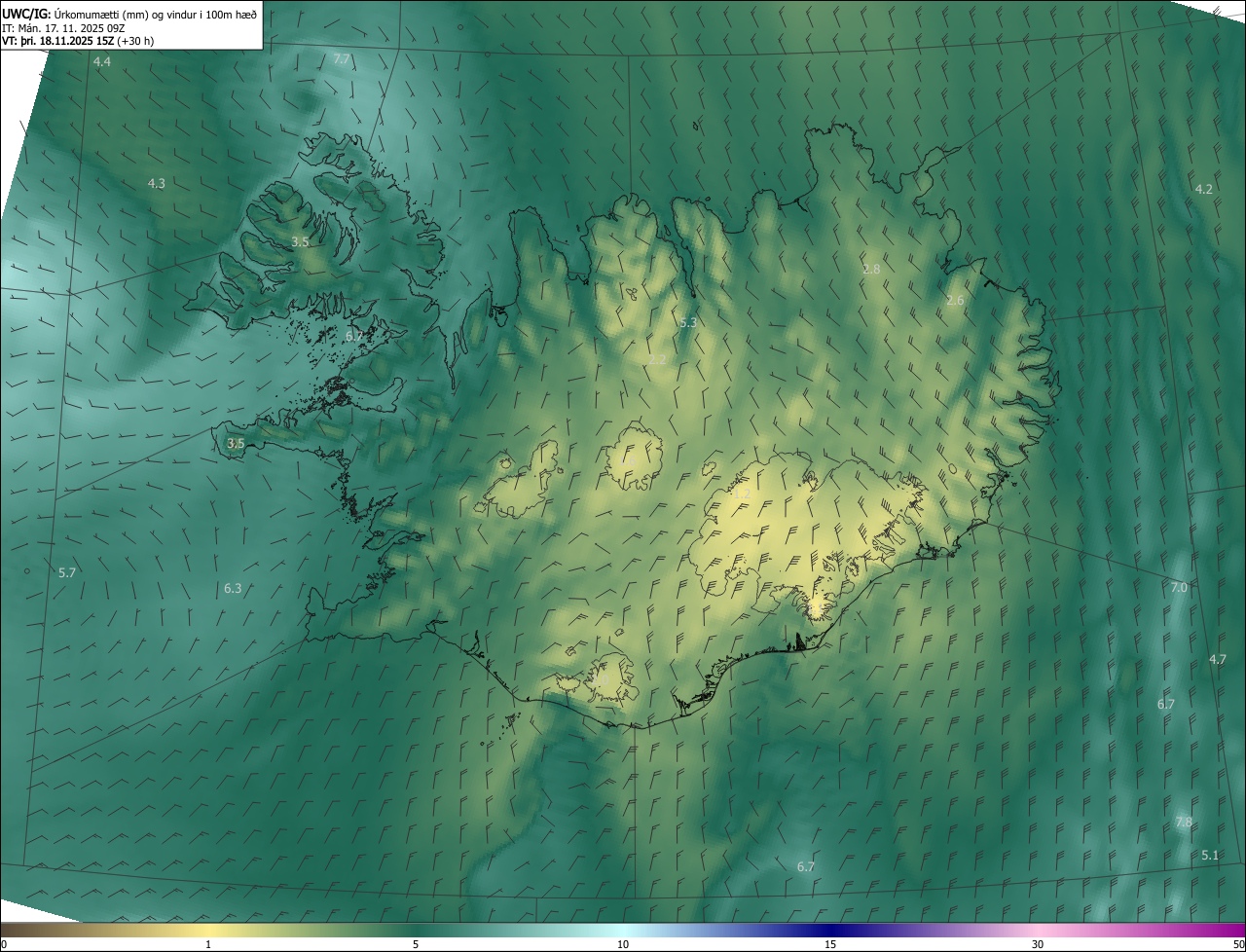Select the 2.6 value label near the east coast
The height and width of the screenshot is (952, 1246).
pyautogui.click(x=955, y=301)
